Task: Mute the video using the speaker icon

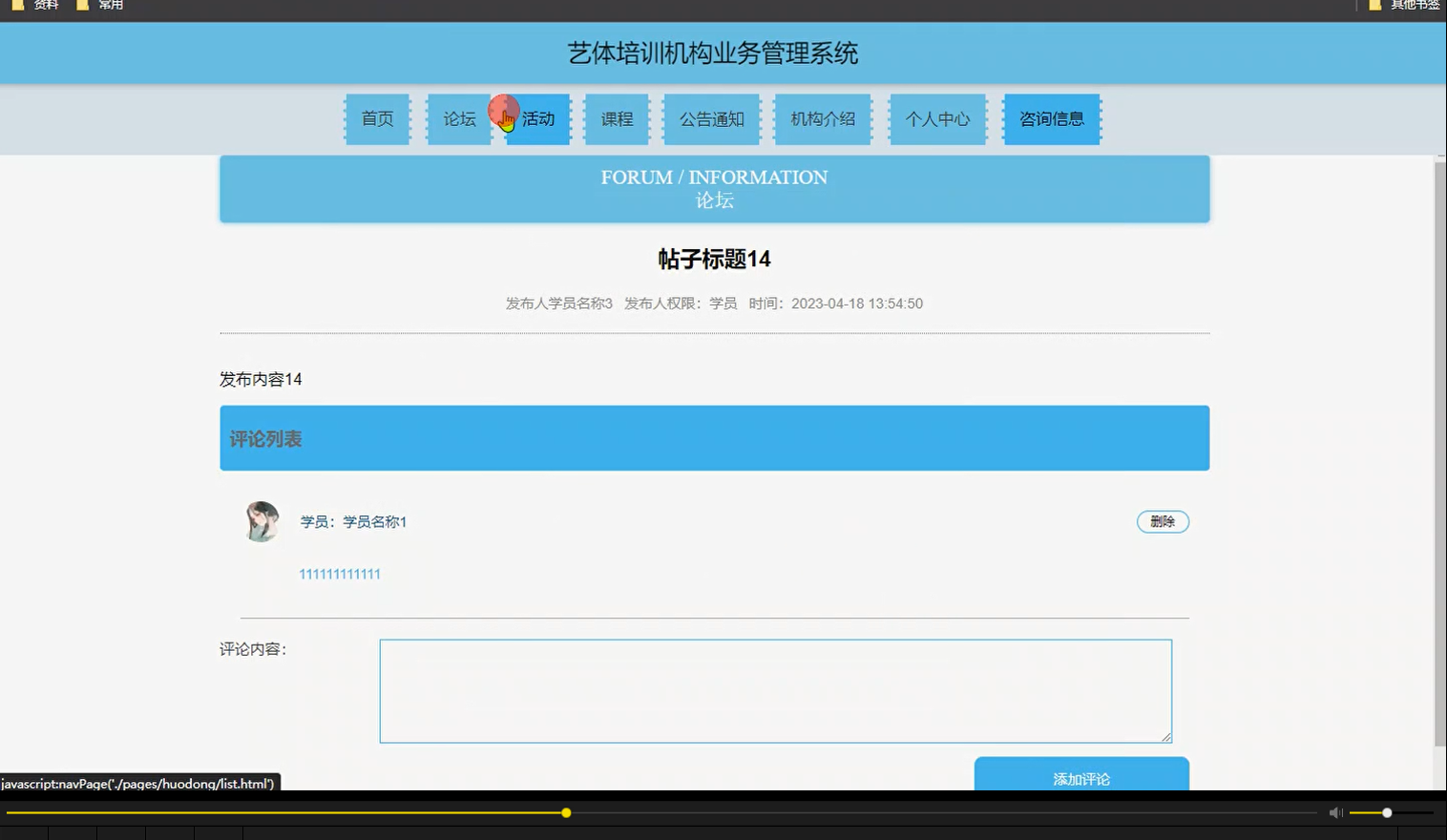Action: pos(1334,812)
